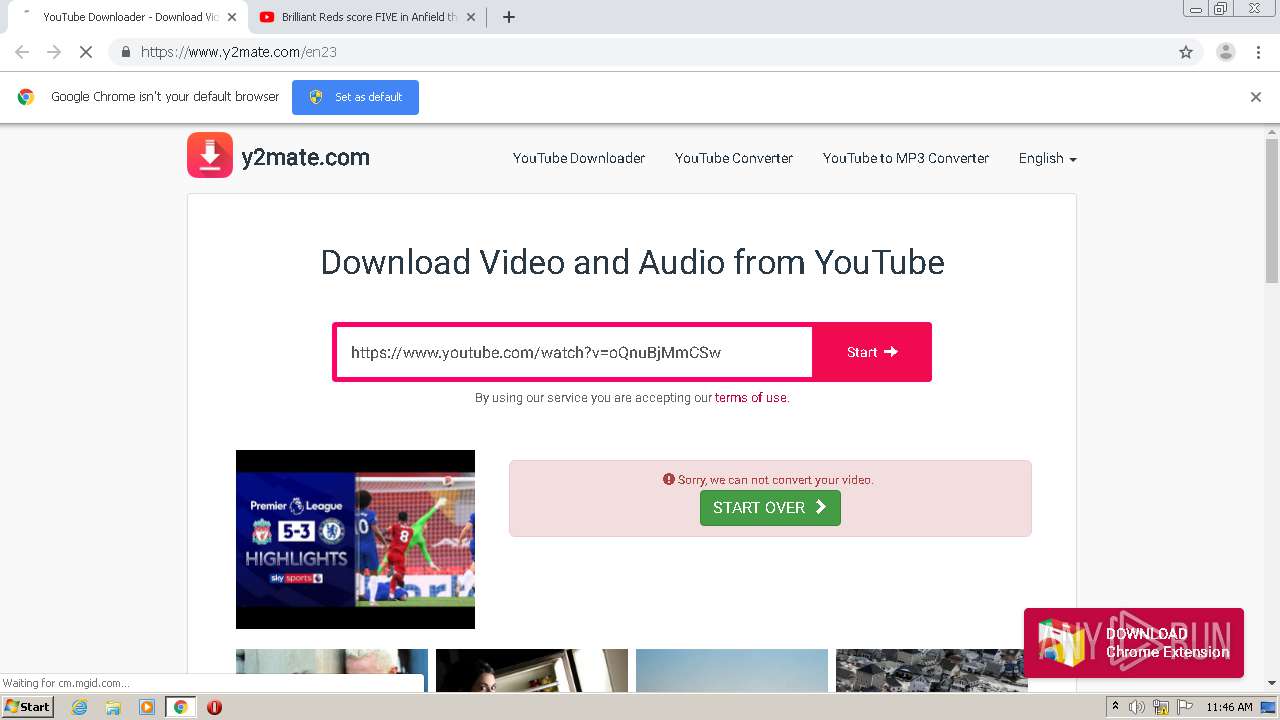Click the Download Chrome Extension banner
The image size is (1280, 720).
click(1134, 643)
